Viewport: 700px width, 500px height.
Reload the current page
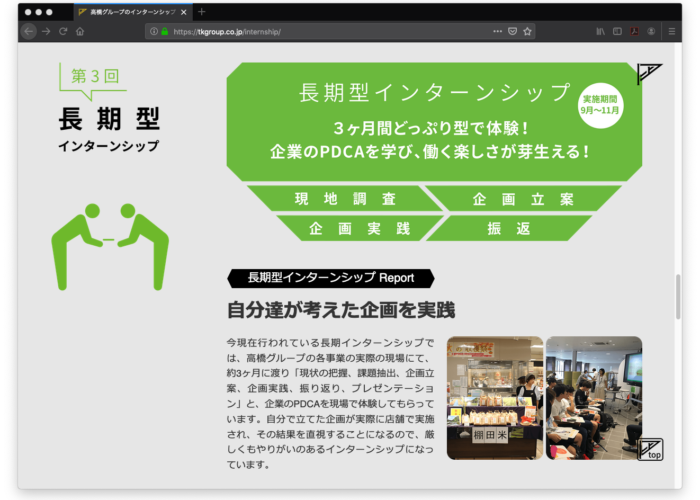[63, 31]
